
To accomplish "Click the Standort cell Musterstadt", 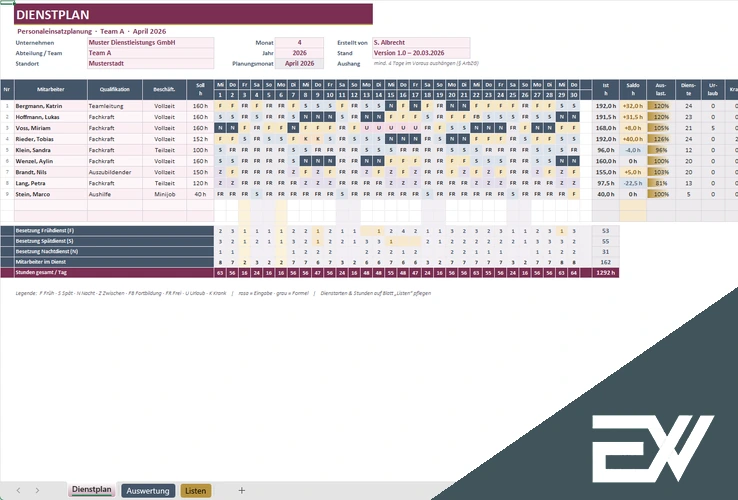I will [x=150, y=63].
